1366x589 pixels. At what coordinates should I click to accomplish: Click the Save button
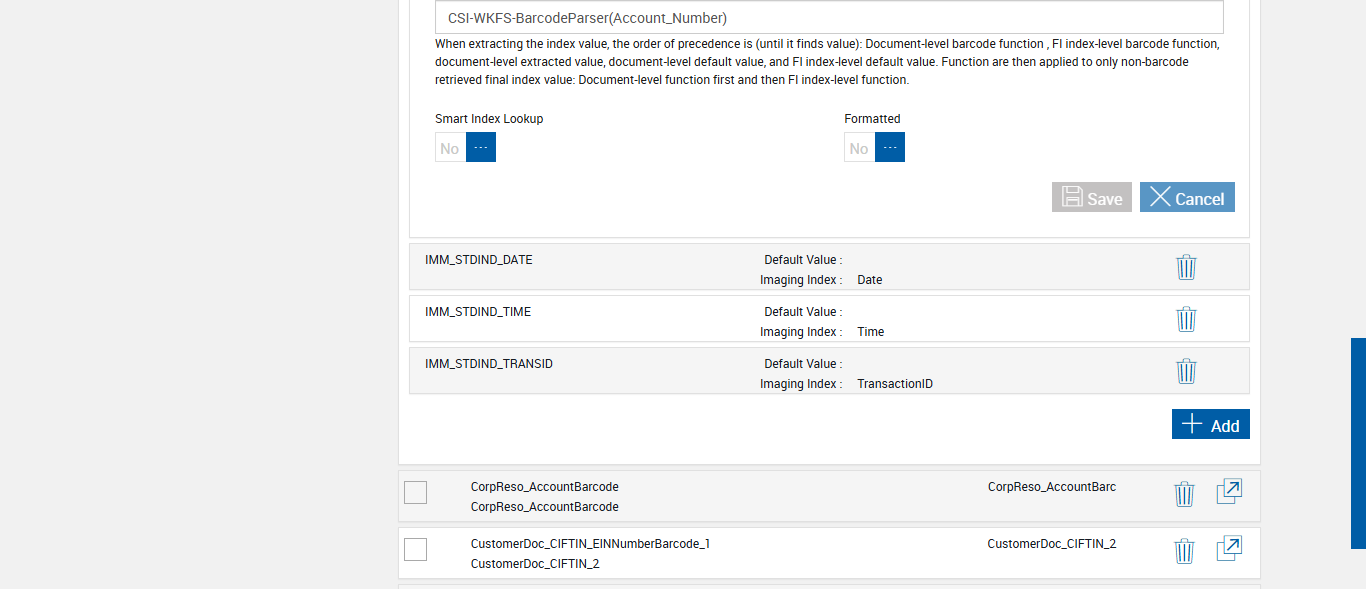point(1091,197)
